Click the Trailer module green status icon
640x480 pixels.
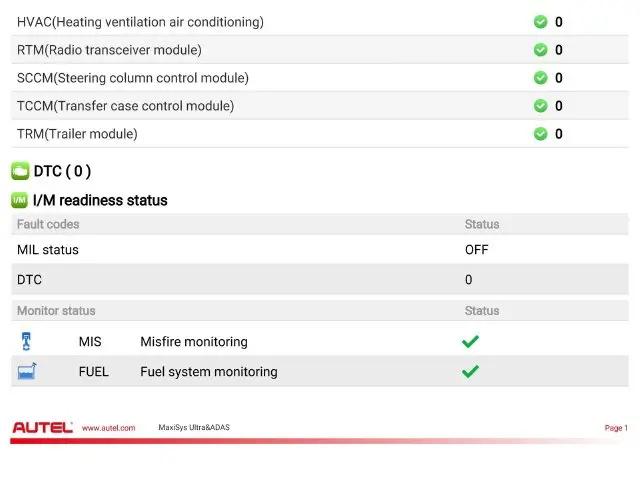(540, 133)
